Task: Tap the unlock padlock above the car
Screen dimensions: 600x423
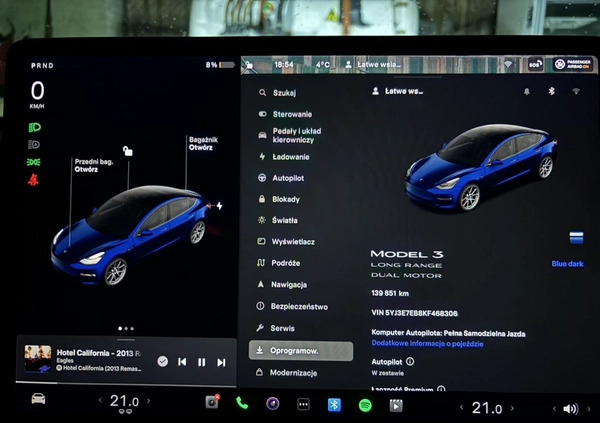Action: (x=128, y=151)
